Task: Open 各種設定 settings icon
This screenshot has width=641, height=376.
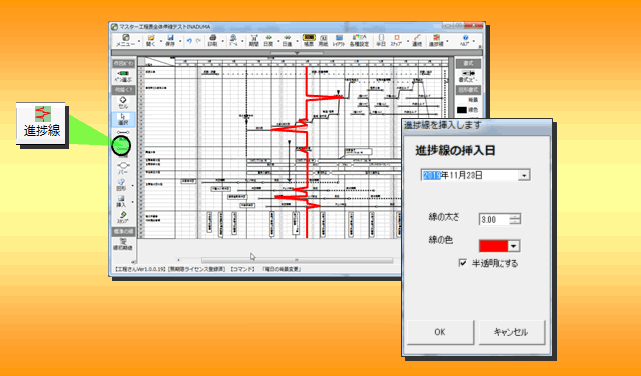Action: click(x=359, y=40)
